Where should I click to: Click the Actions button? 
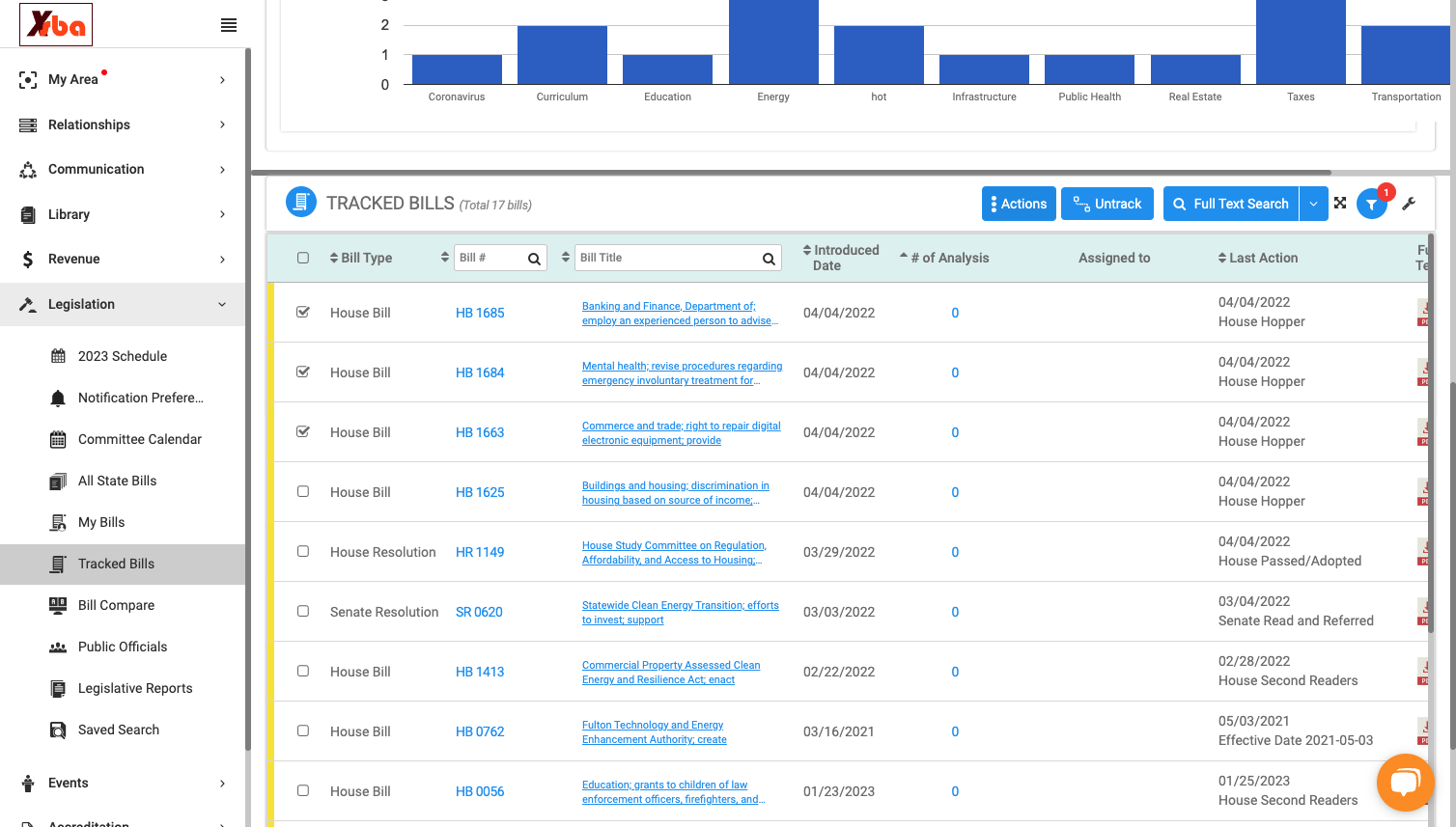tap(1019, 204)
